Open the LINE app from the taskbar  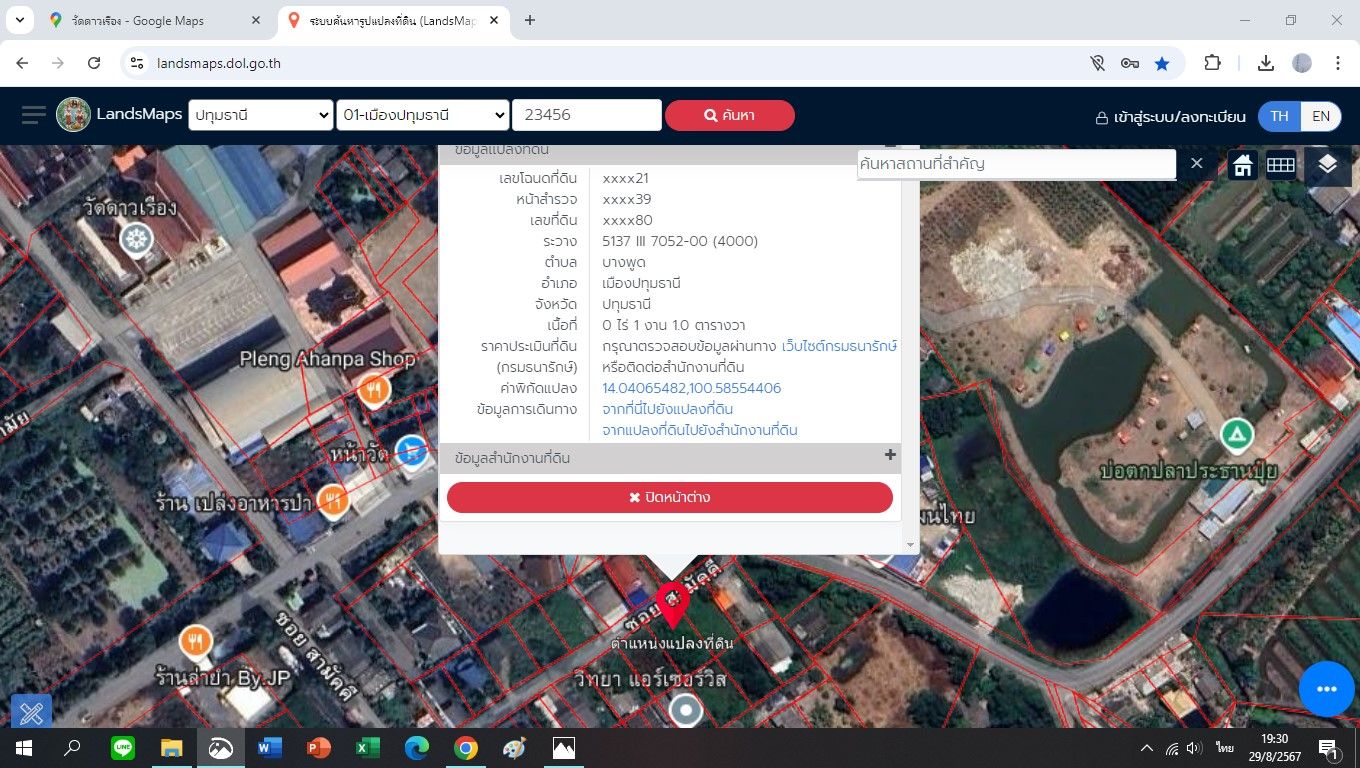coord(123,748)
